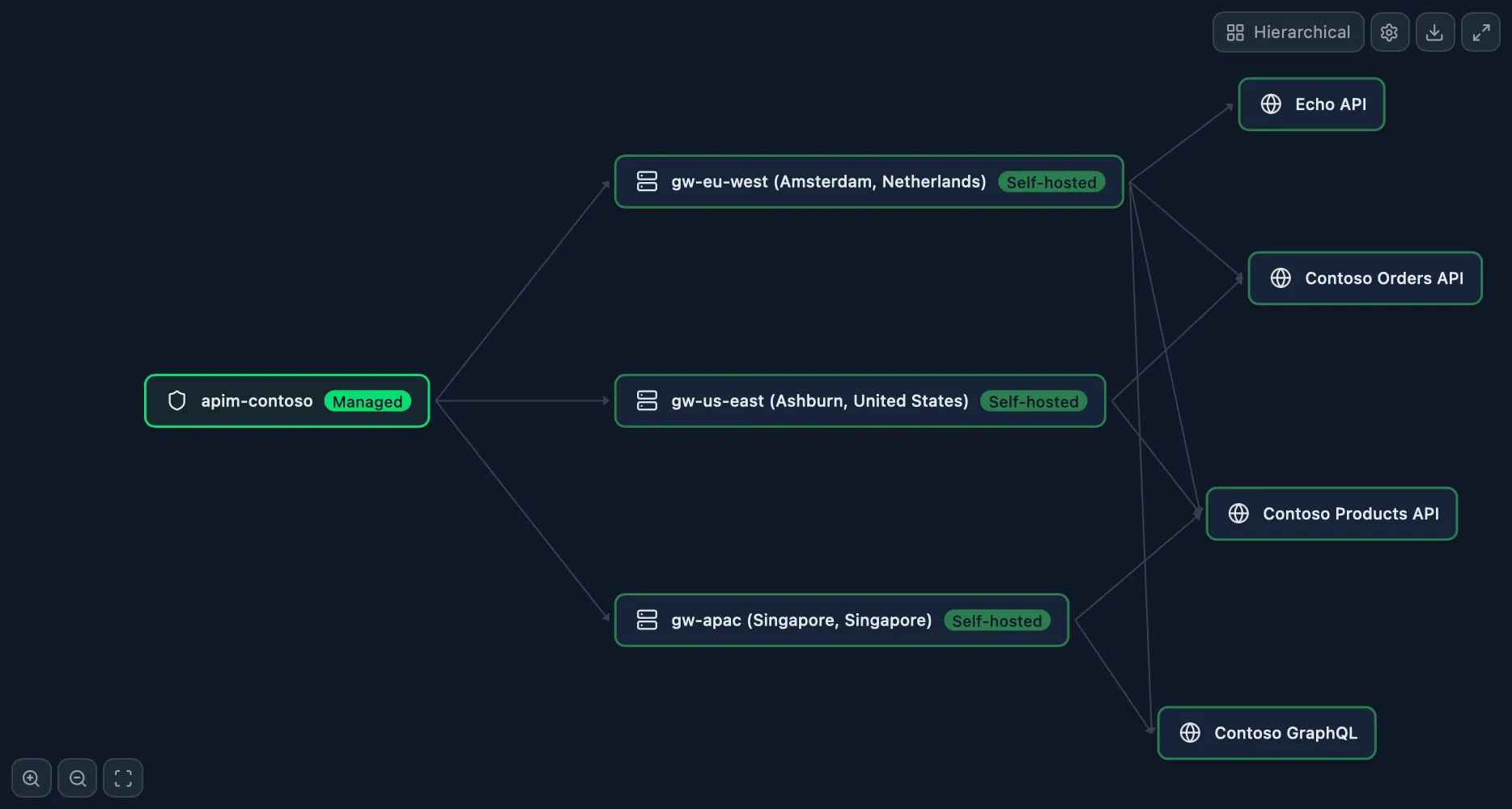This screenshot has height=809, width=1512.
Task: Click the zoom out magnifier icon
Action: pyautogui.click(x=77, y=777)
